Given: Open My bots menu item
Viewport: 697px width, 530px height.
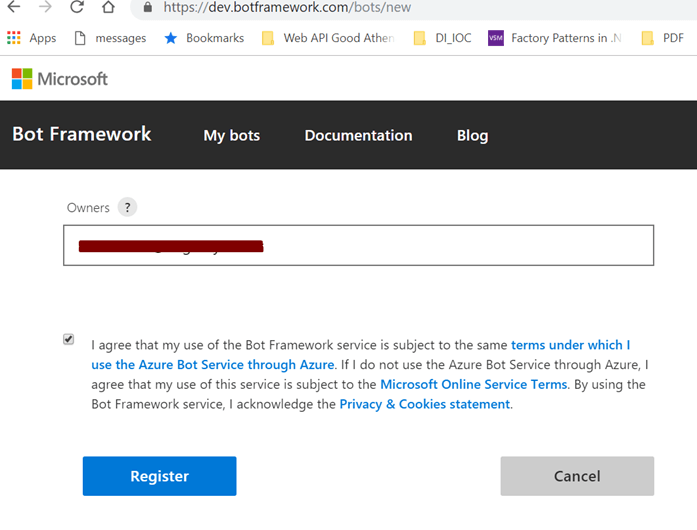Looking at the screenshot, I should [x=232, y=136].
